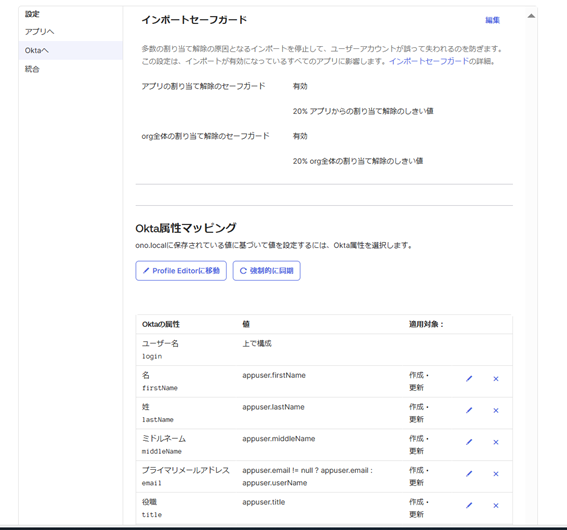Click the プライマリメールアドレス attribute label
Image resolution: width=567 pixels, height=530 pixels.
186,470
